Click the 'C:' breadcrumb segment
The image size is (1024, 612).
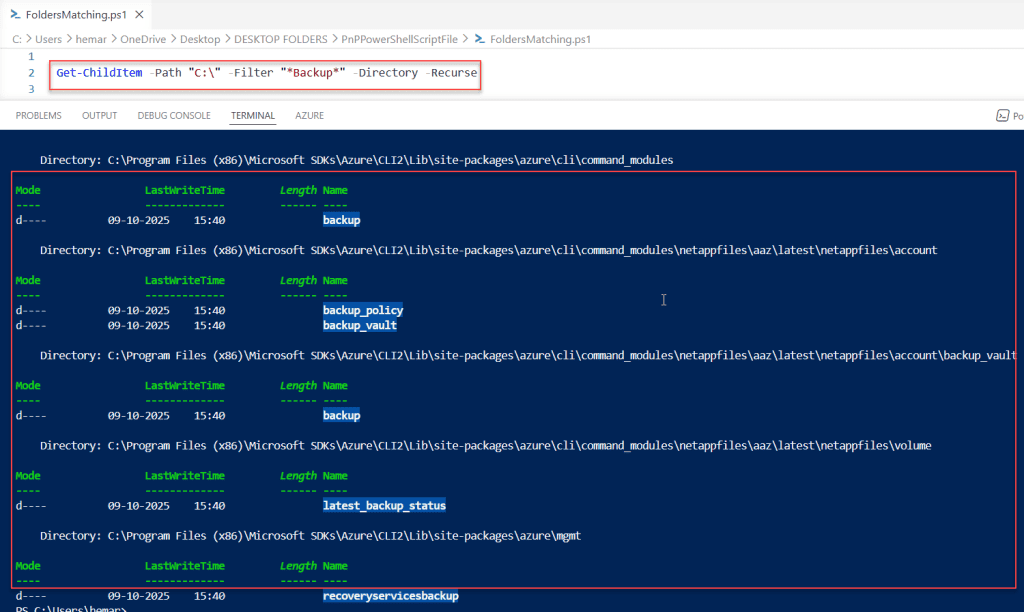click(x=17, y=39)
